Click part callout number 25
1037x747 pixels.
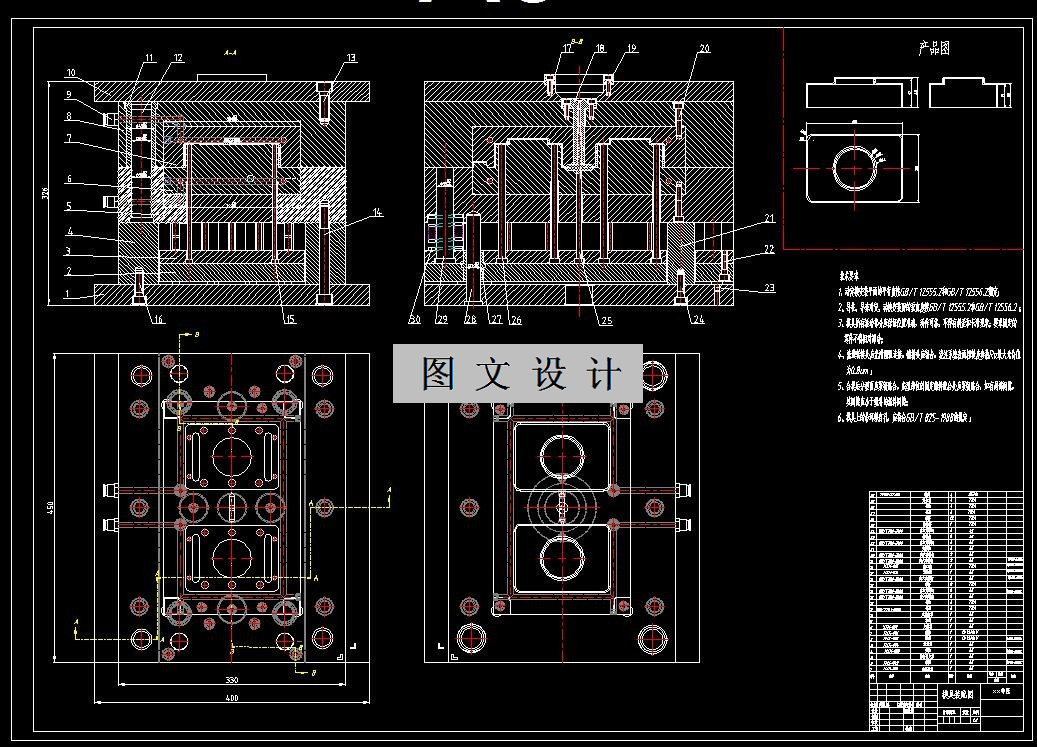(606, 321)
